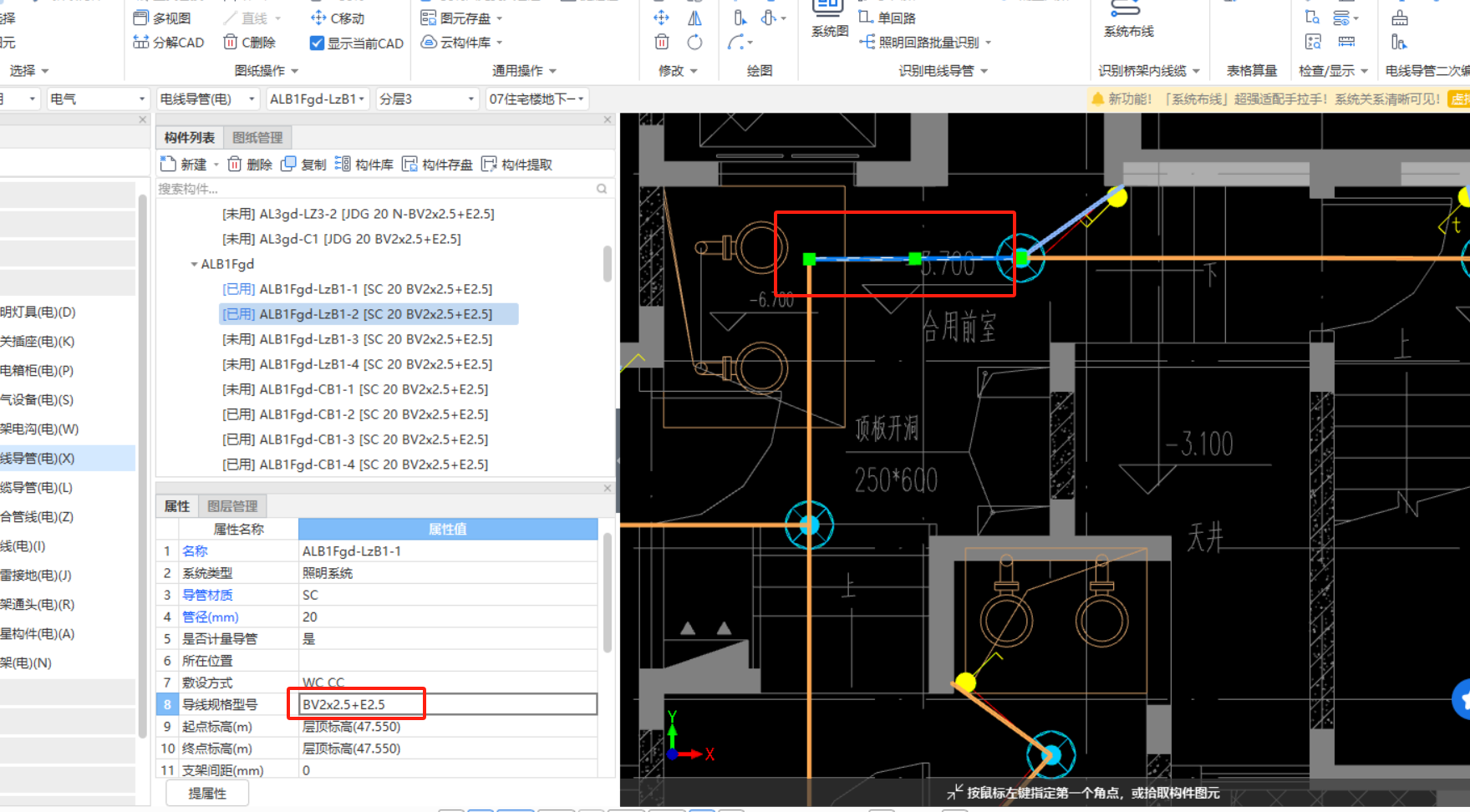Open 图元存盘 element save tool

(x=461, y=18)
